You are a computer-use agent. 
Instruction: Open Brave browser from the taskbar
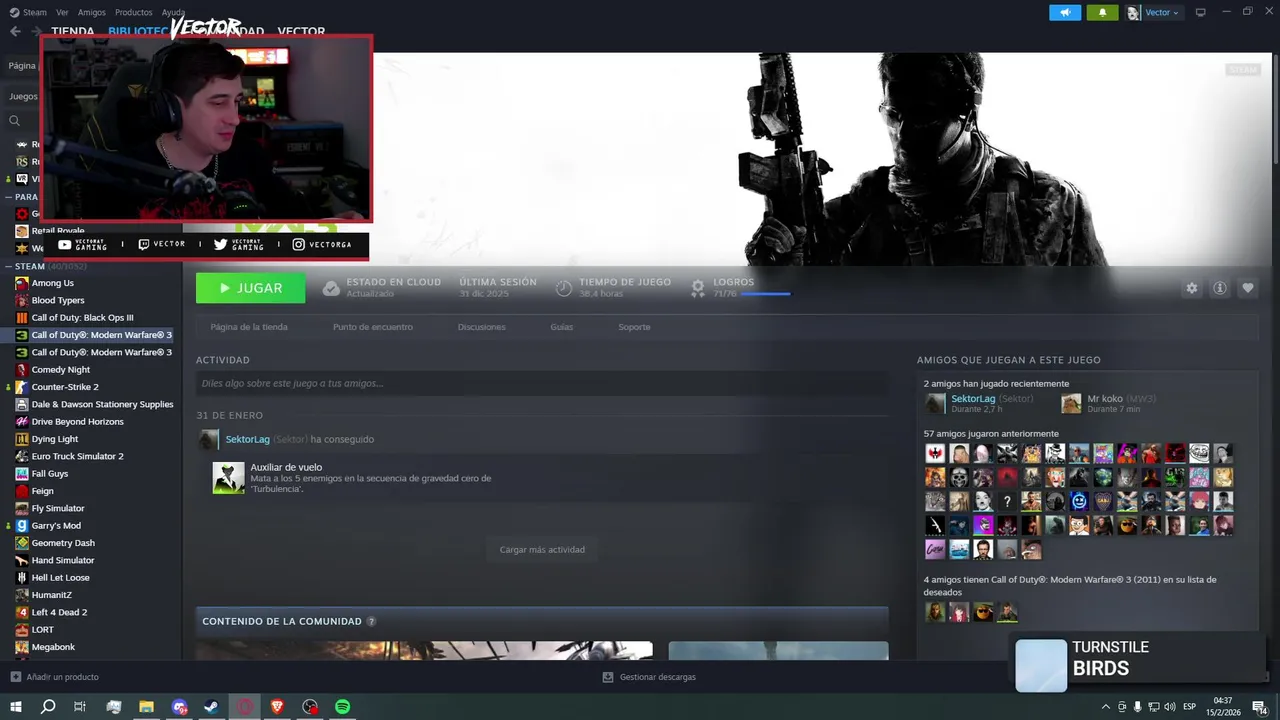[277, 706]
